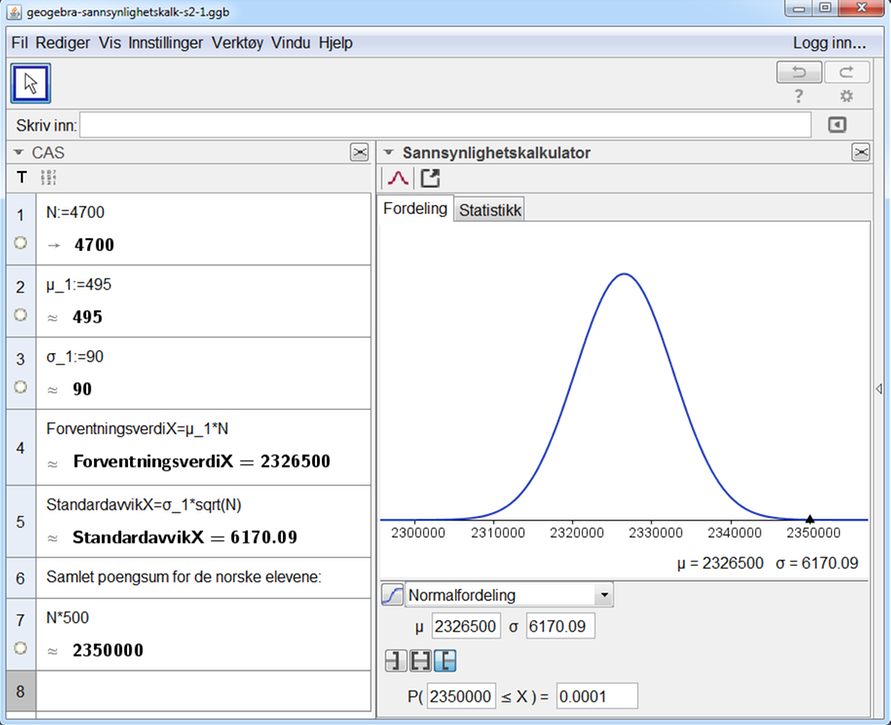Click the Logg inn... button
The image size is (891, 725).
point(829,43)
